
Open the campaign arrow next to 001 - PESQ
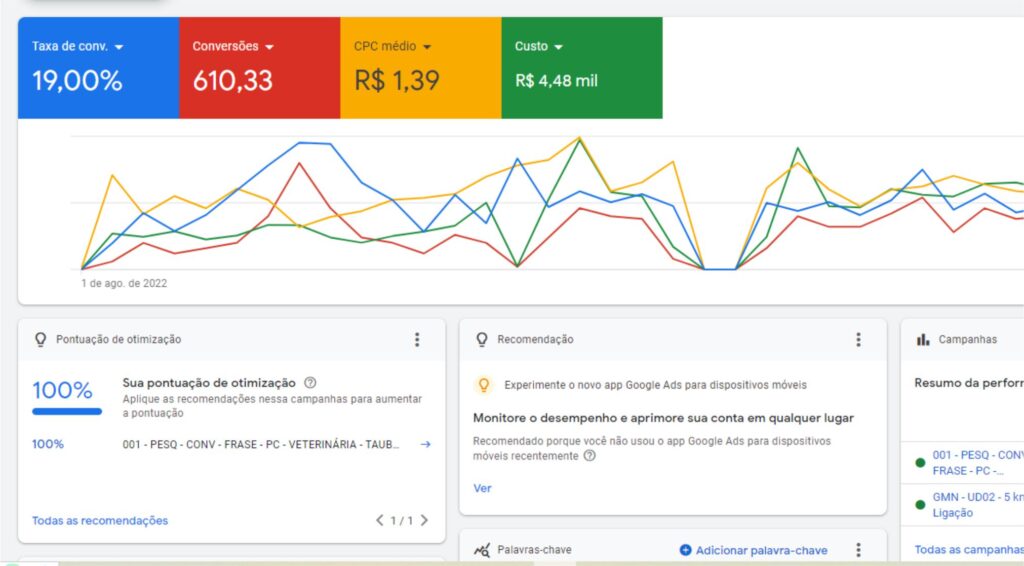tap(426, 445)
